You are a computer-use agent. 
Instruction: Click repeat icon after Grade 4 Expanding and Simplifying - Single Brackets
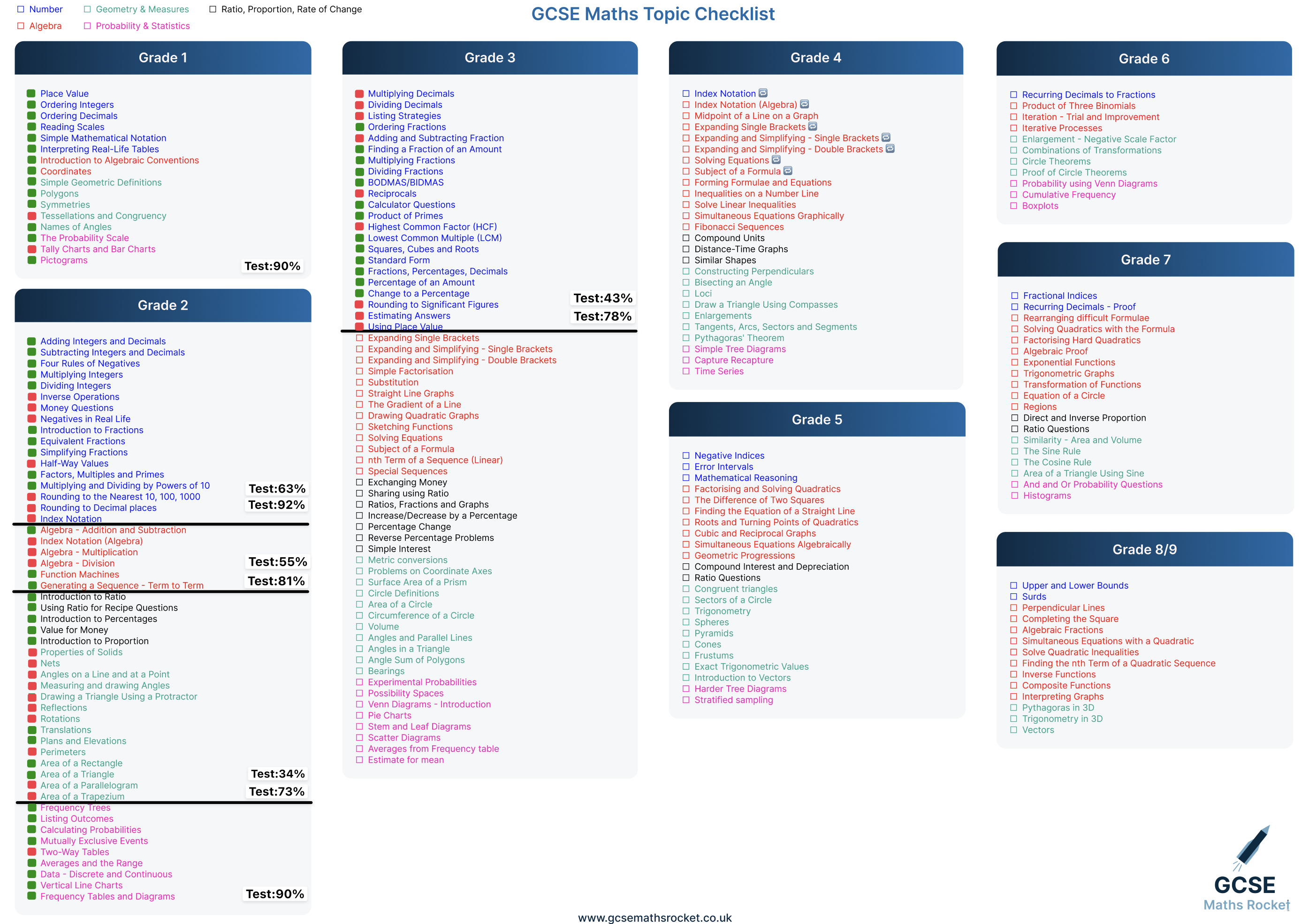(886, 137)
